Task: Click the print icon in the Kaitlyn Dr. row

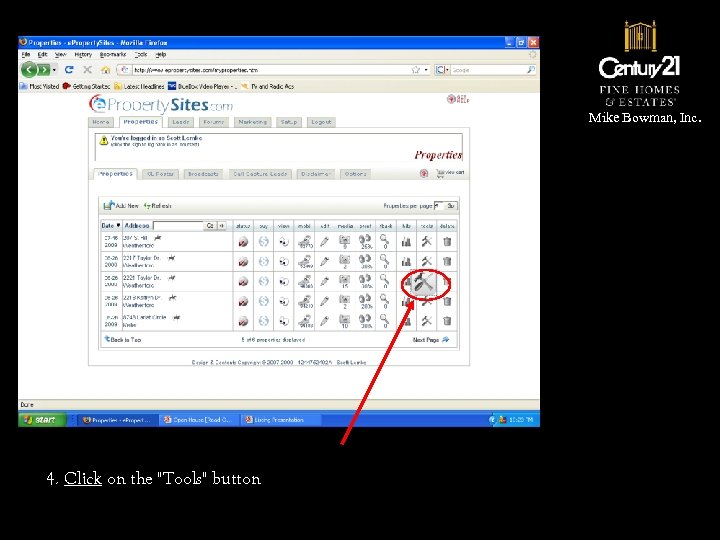Action: (x=365, y=301)
